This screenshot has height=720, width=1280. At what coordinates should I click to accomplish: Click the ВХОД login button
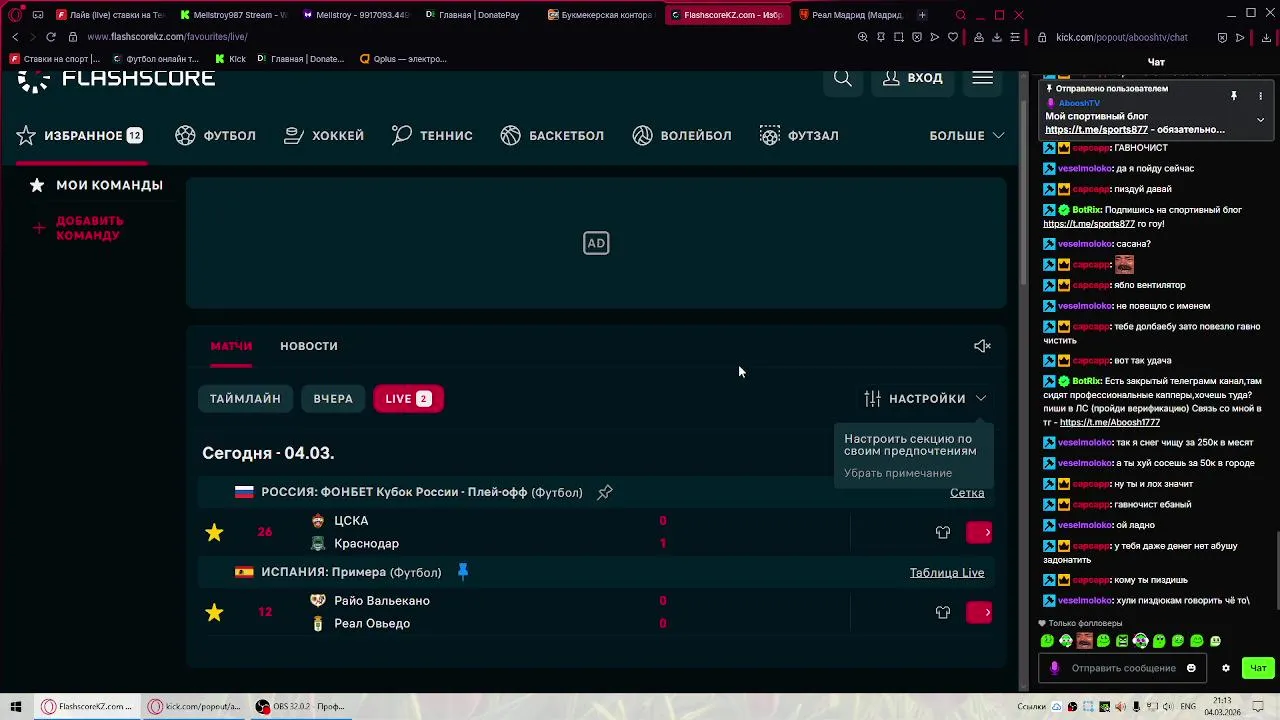tap(913, 78)
